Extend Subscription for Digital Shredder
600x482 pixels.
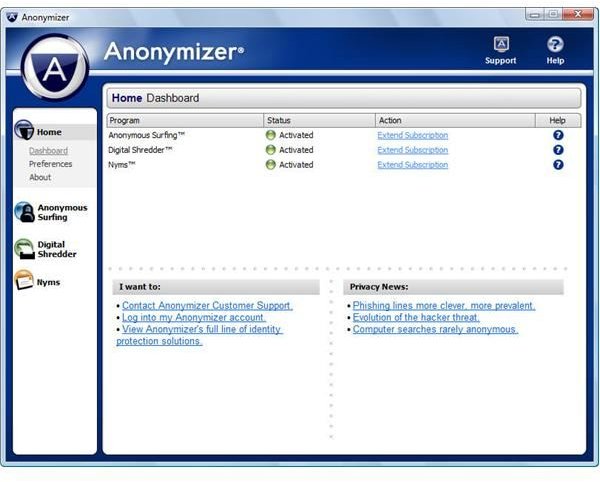[412, 150]
